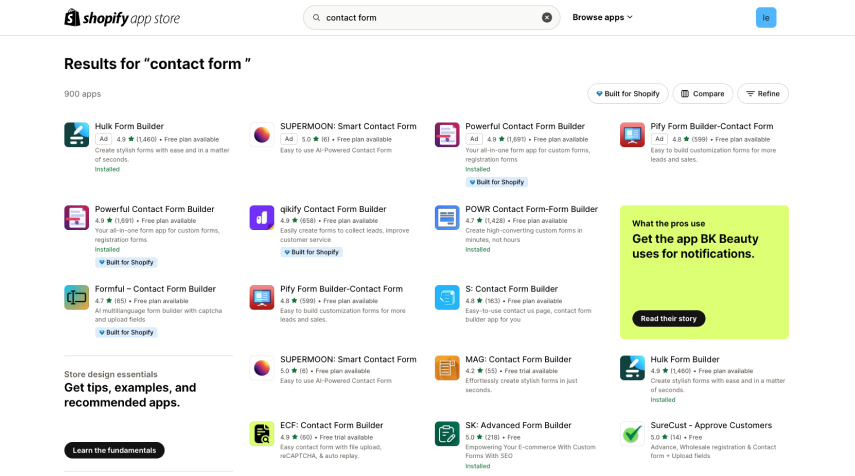The height and width of the screenshot is (476, 855).
Task: Click the Ad label on the Pify Form Builder listing
Action: 659,139
